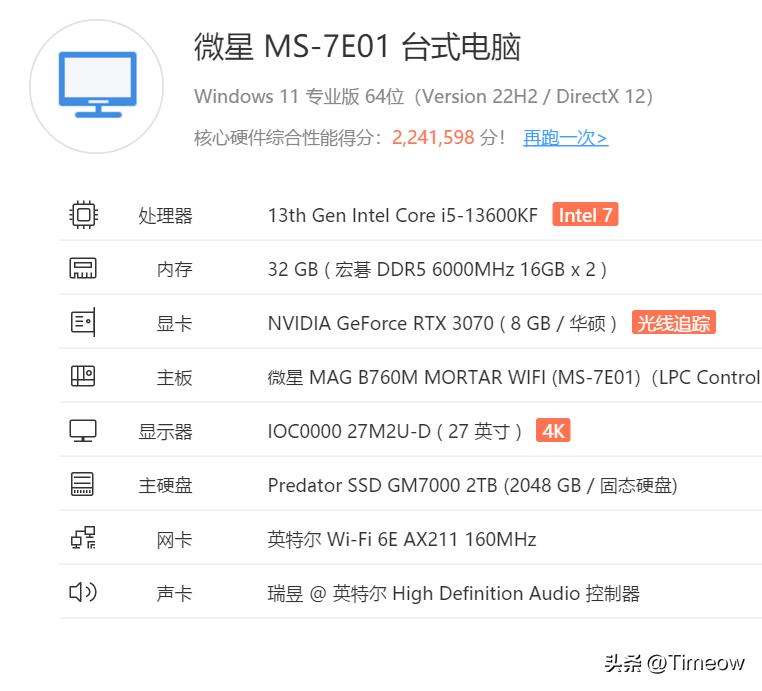Click the Wi-Fi 6E AX211 160MHz text
Image resolution: width=762 pixels, height=691 pixels.
(x=402, y=539)
